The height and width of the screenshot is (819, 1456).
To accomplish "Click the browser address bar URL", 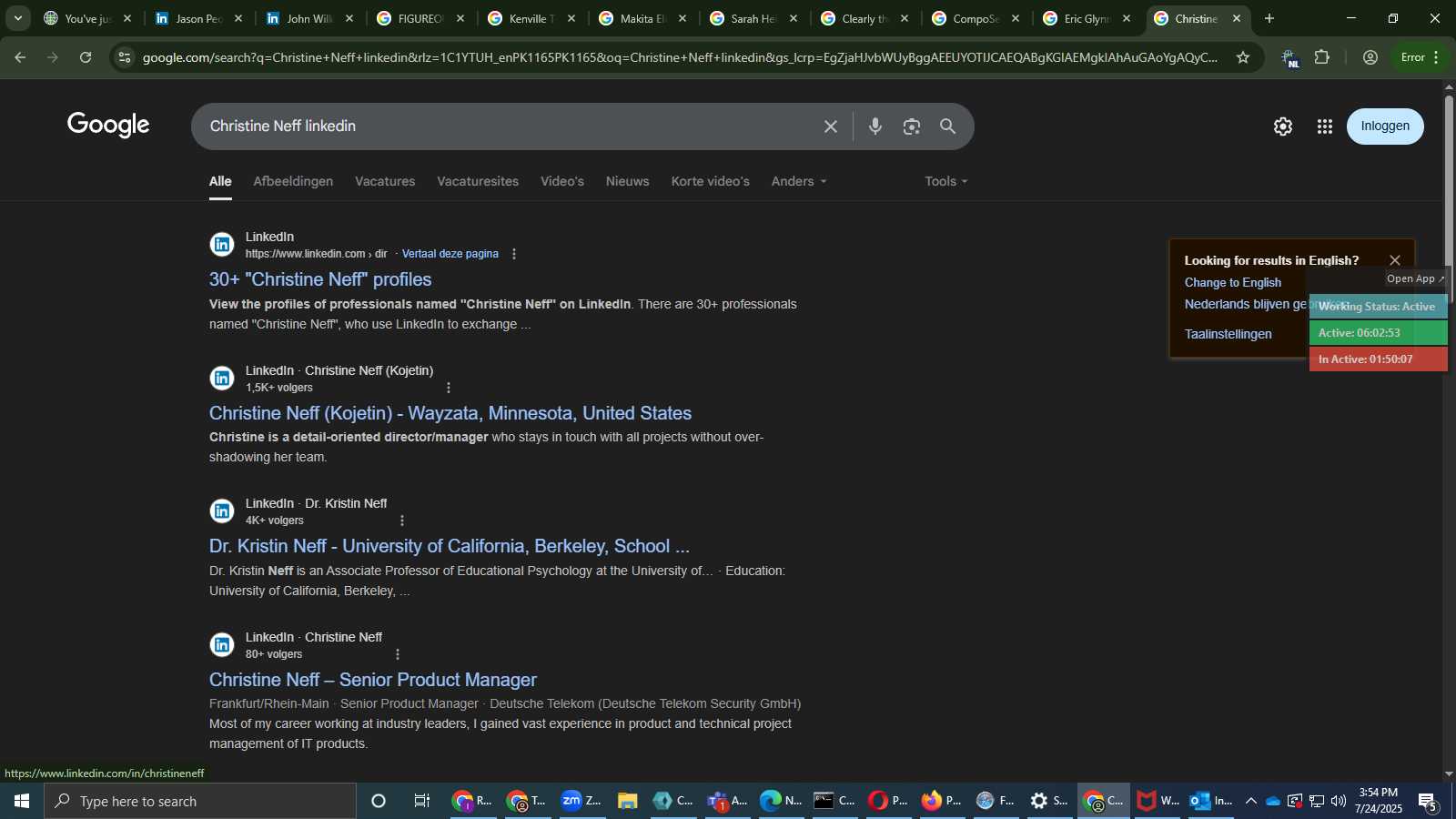I will [679, 57].
